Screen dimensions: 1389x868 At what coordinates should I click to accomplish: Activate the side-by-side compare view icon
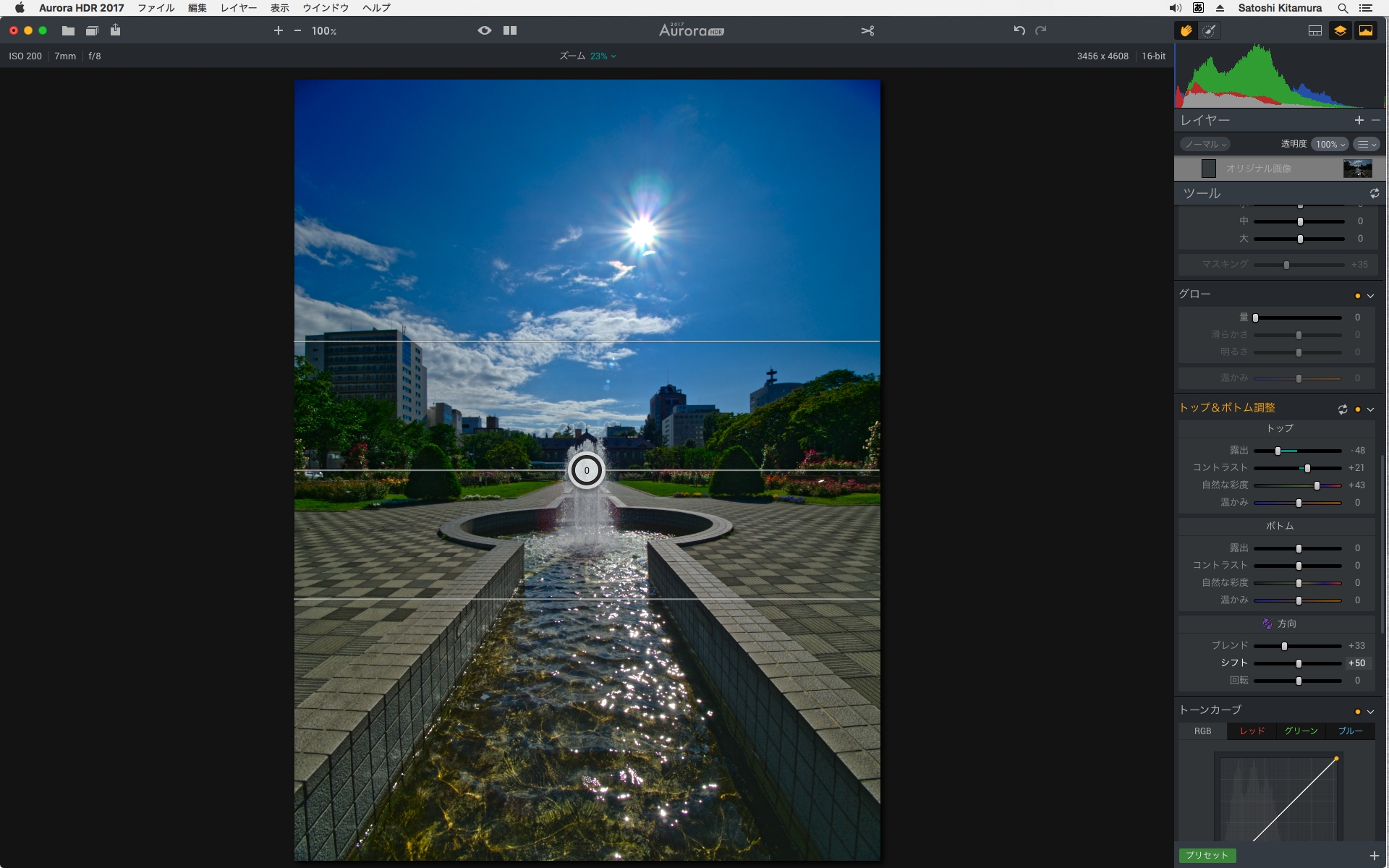click(510, 30)
